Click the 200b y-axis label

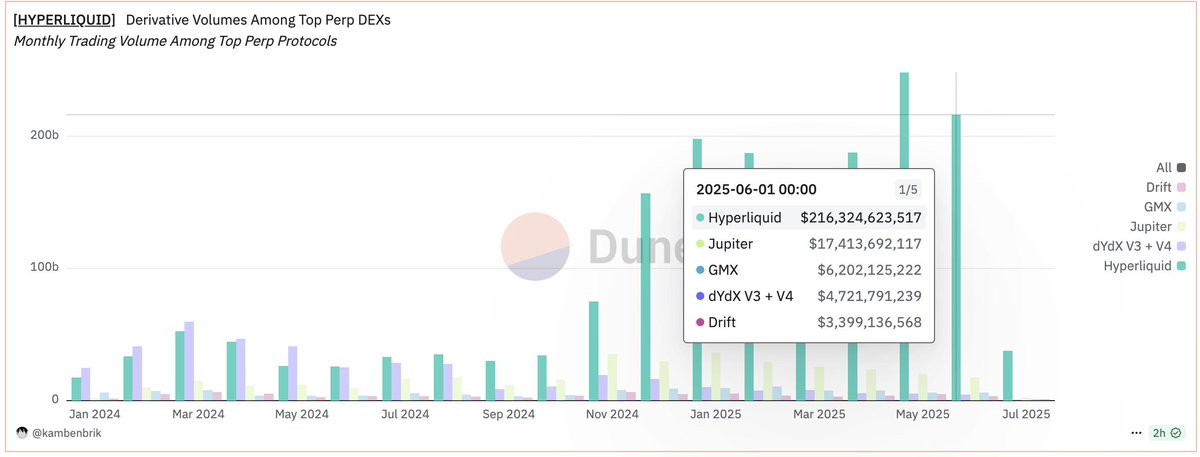coord(44,135)
